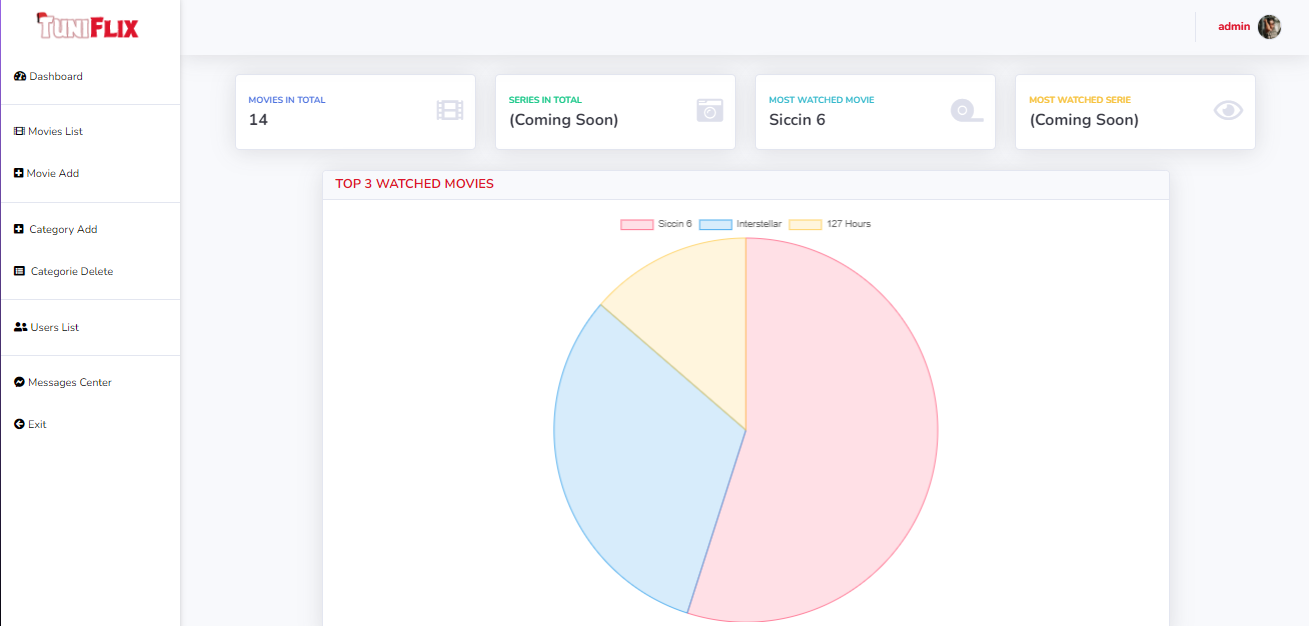Click the messenger icon beside Messages Center
Viewport: 1309px width, 626px height.
click(19, 383)
